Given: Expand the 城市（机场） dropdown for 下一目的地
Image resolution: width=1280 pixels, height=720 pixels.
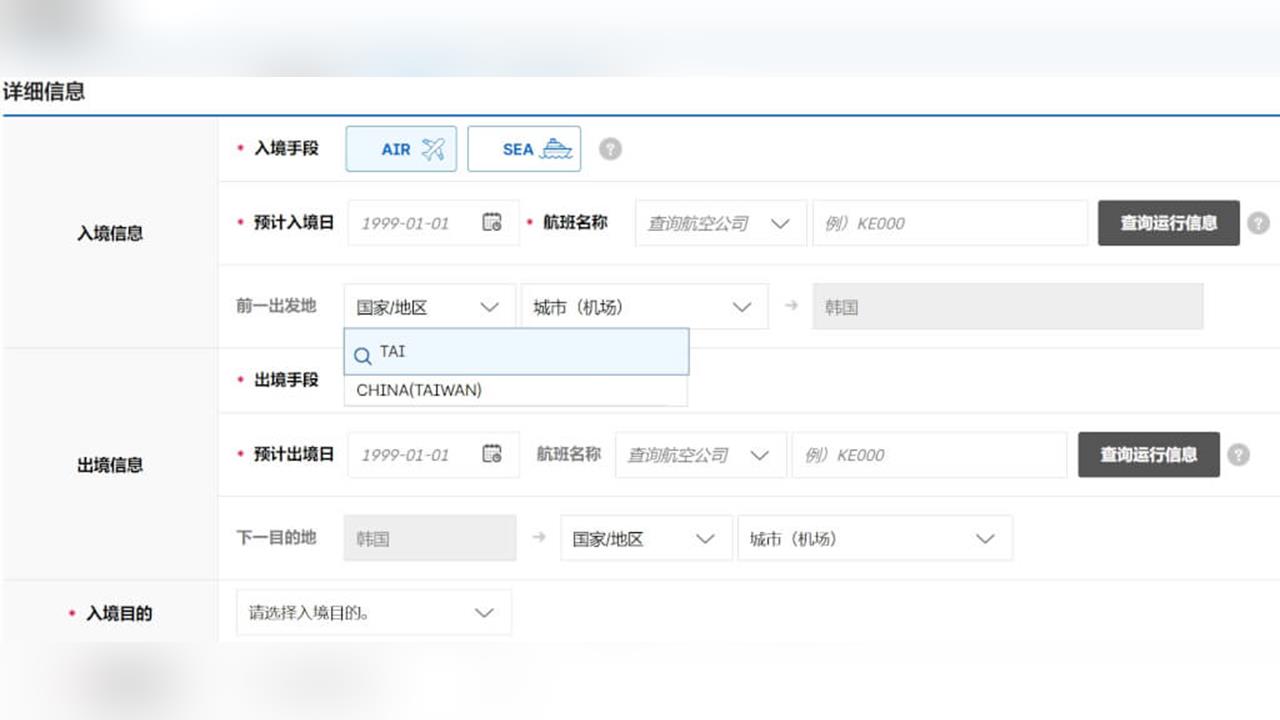Looking at the screenshot, I should (x=875, y=538).
